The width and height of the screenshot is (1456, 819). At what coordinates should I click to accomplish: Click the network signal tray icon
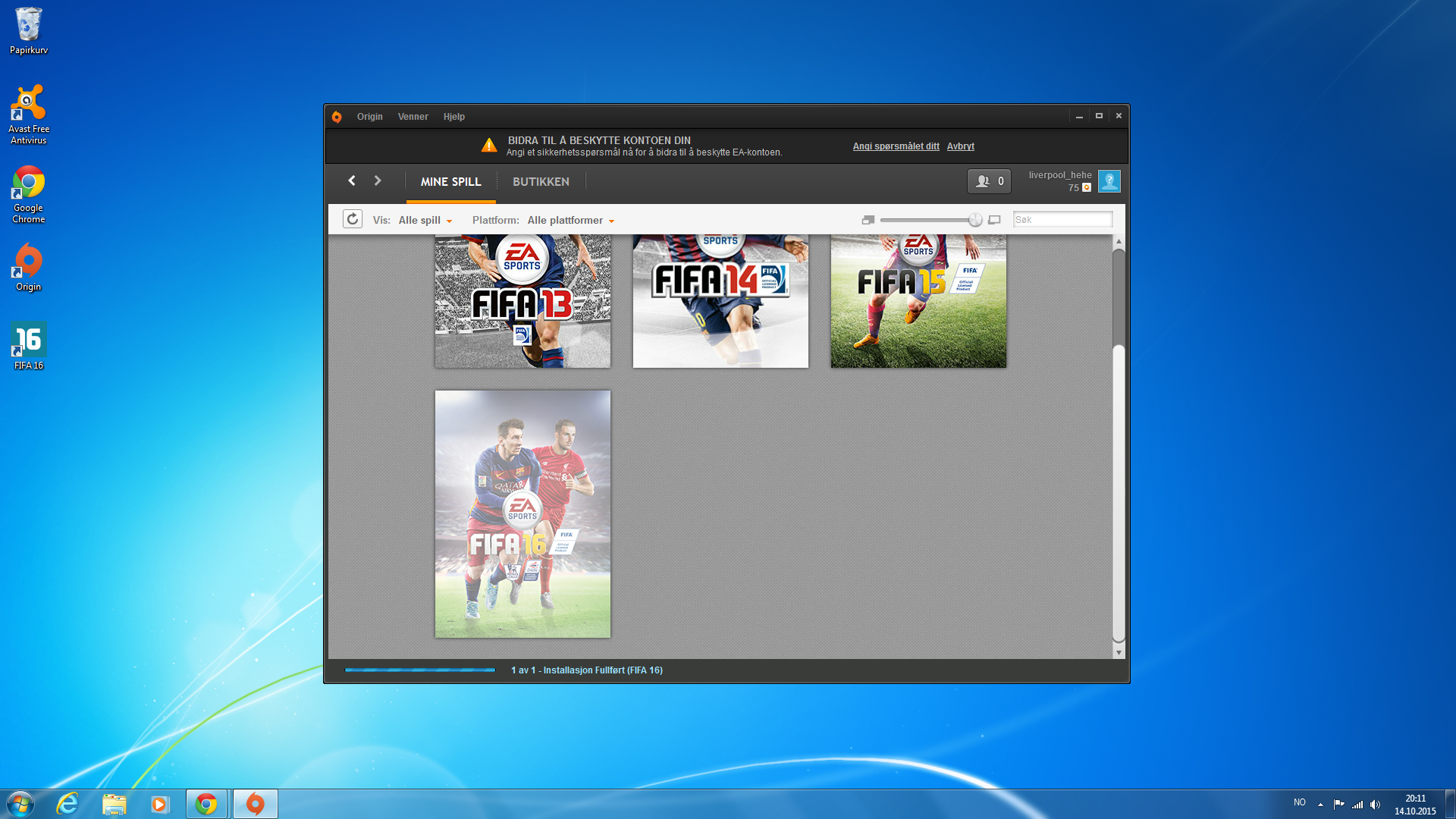click(1357, 805)
